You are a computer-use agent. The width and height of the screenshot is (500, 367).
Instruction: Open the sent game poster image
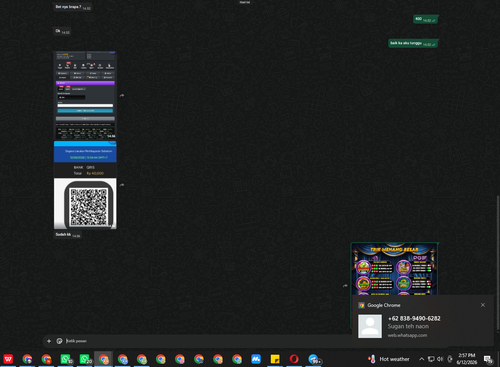(394, 269)
